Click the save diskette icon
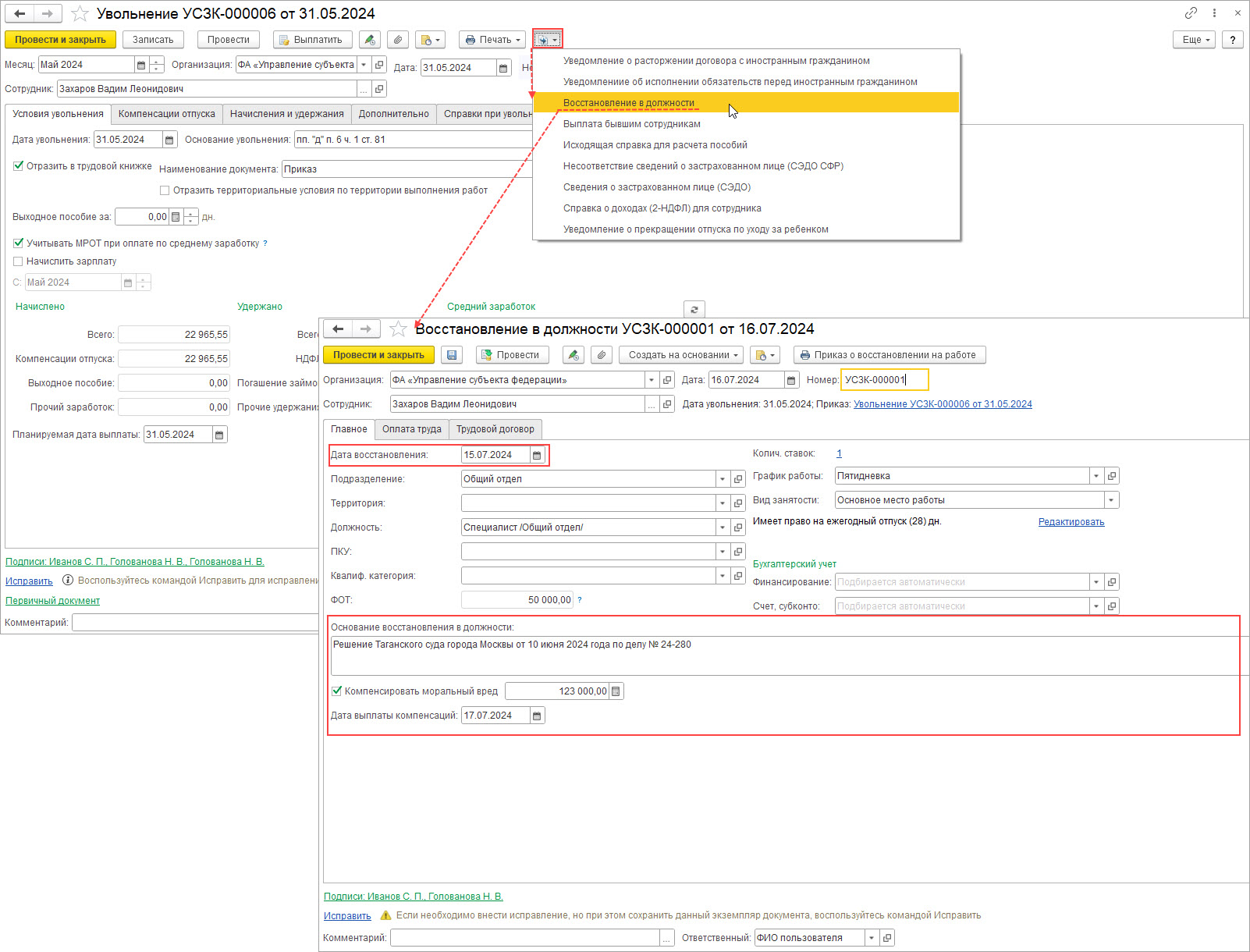The image size is (1250, 952). click(451, 355)
